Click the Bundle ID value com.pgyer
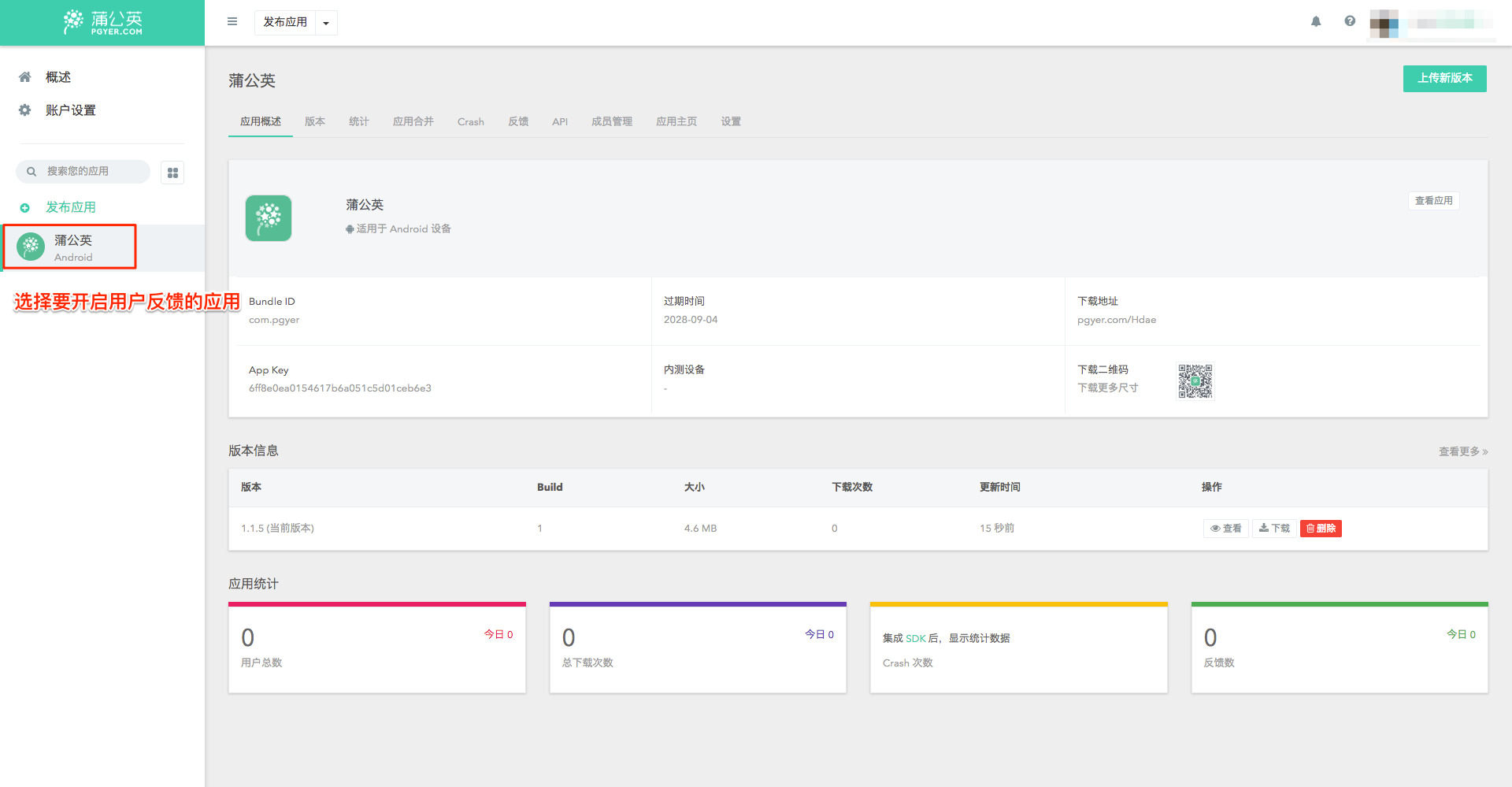This screenshot has height=787, width=1512. coord(274,320)
